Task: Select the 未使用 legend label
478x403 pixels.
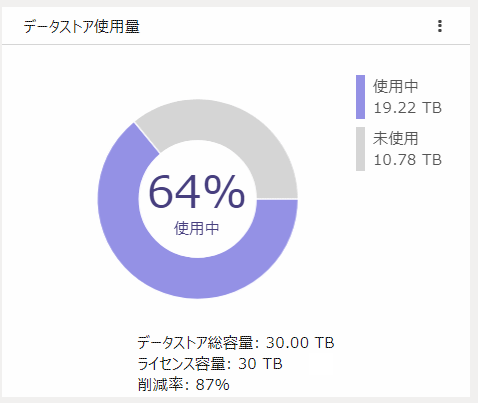Action: (395, 138)
